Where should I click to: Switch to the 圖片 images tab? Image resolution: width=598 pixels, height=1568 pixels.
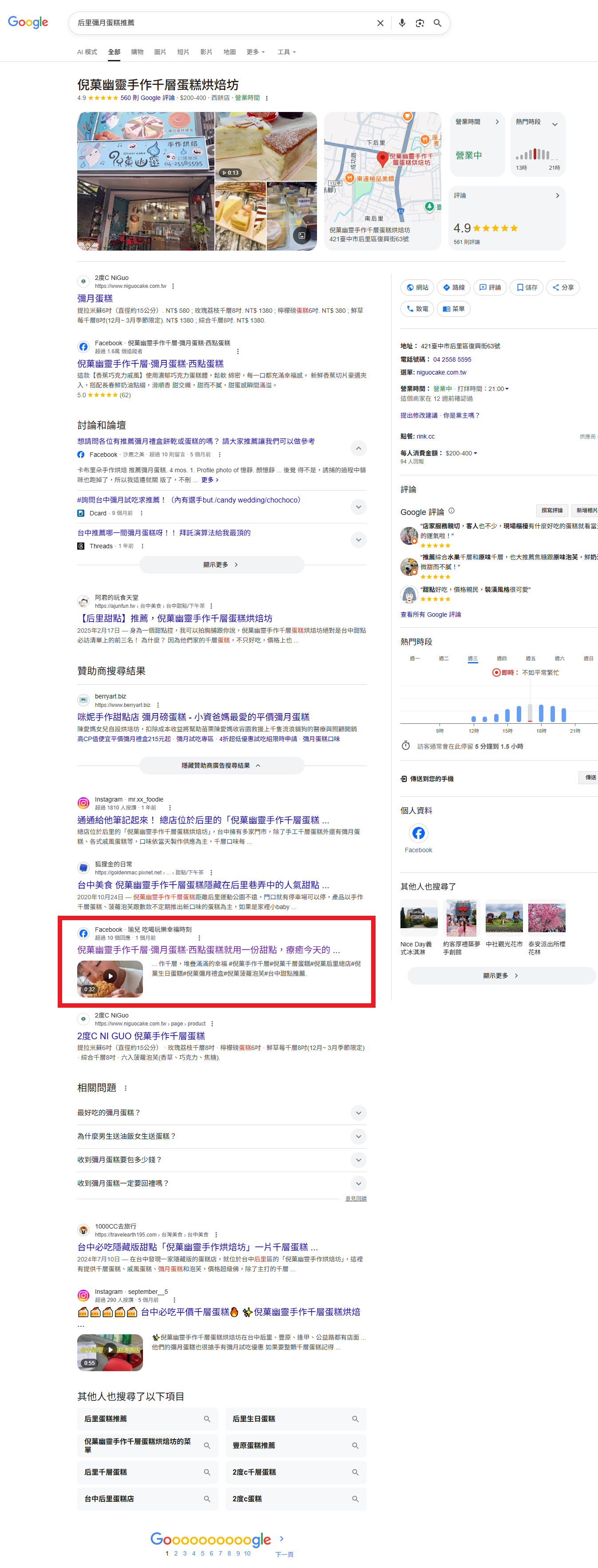(159, 52)
